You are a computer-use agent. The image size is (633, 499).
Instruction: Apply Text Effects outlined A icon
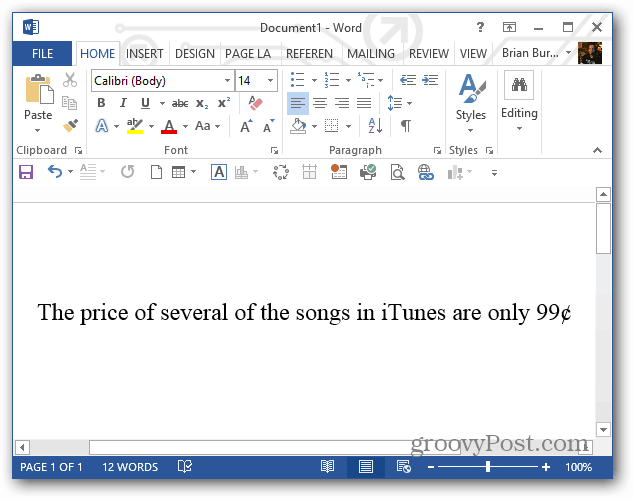(102, 126)
